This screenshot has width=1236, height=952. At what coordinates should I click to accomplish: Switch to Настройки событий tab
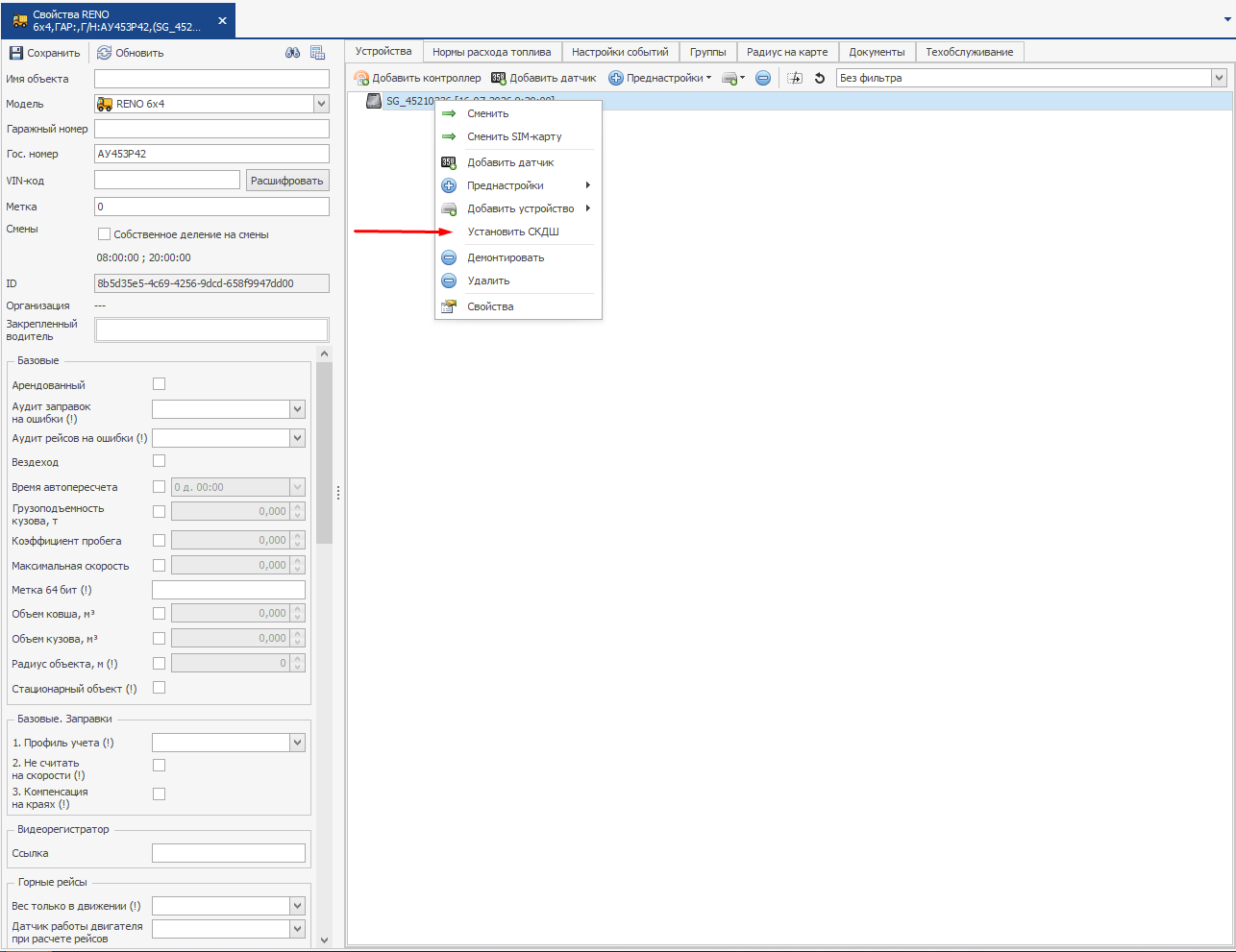(620, 52)
